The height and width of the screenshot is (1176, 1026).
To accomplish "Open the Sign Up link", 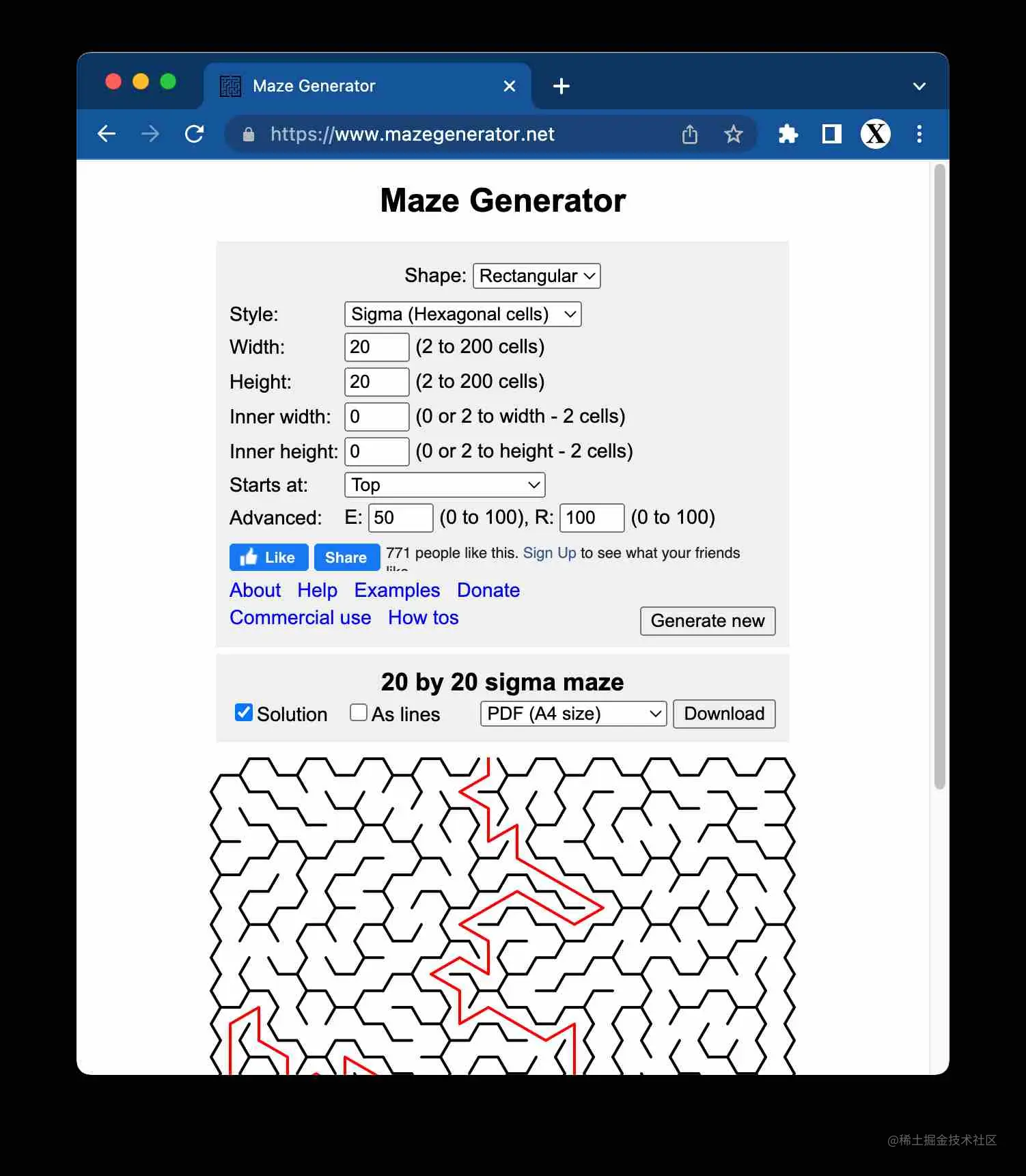I will point(549,553).
